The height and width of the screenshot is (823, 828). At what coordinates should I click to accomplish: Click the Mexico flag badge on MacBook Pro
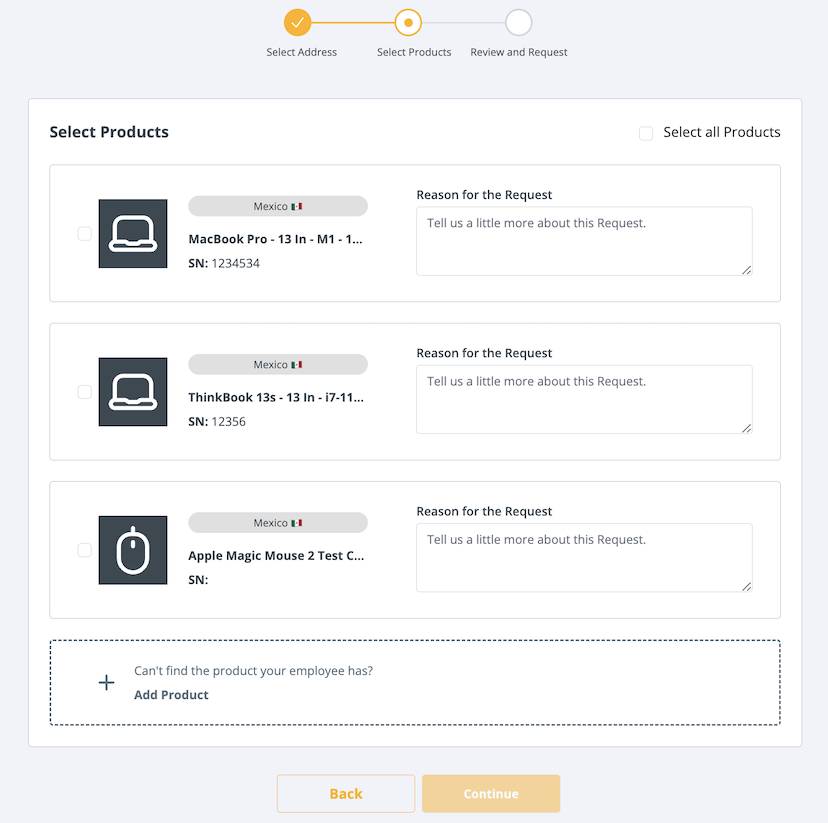(278, 206)
